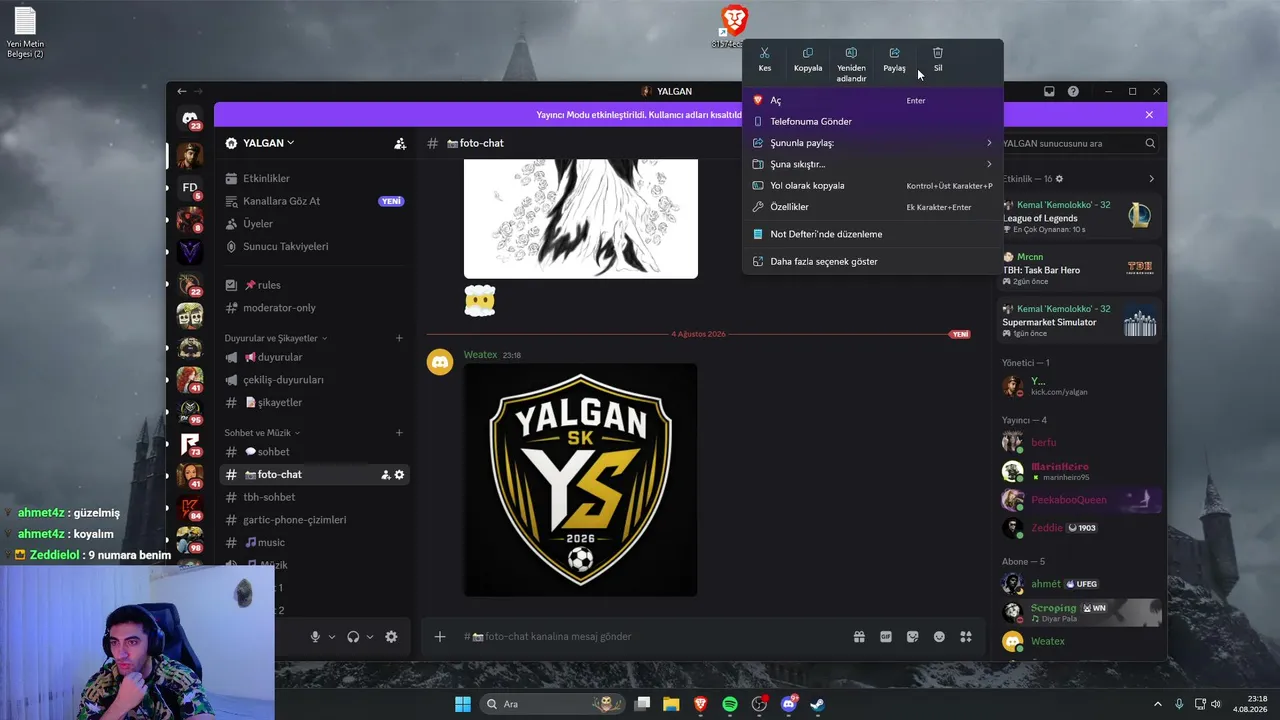
Task: Click the Paylaş share icon
Action: 894,53
